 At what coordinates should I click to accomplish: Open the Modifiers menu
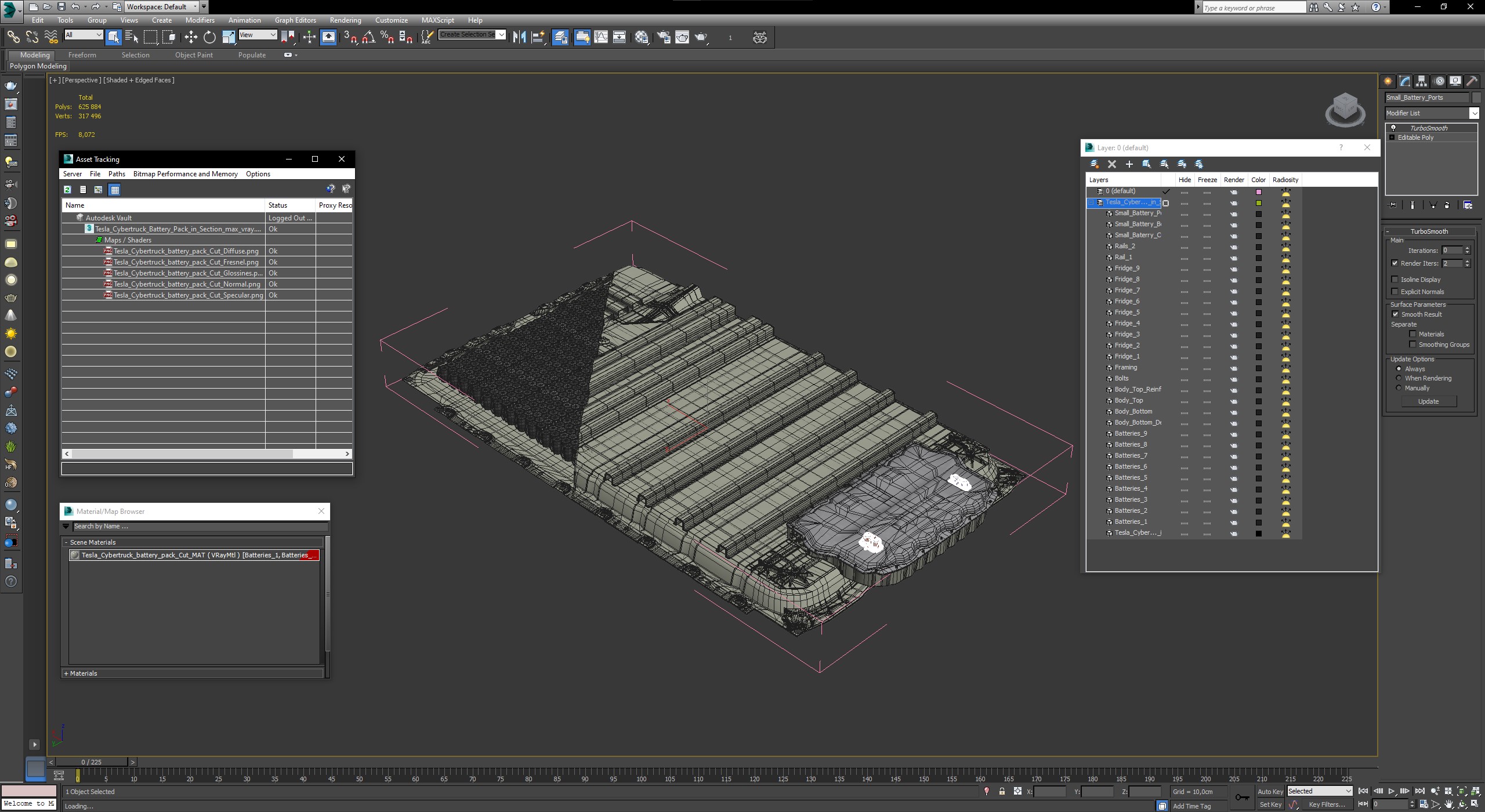coord(200,20)
